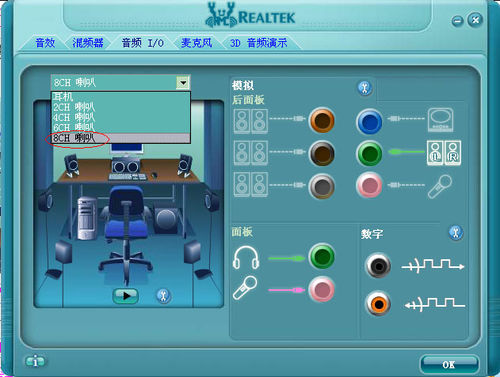
Task: Click the black digital S/PDIF output jack
Action: [x=378, y=266]
